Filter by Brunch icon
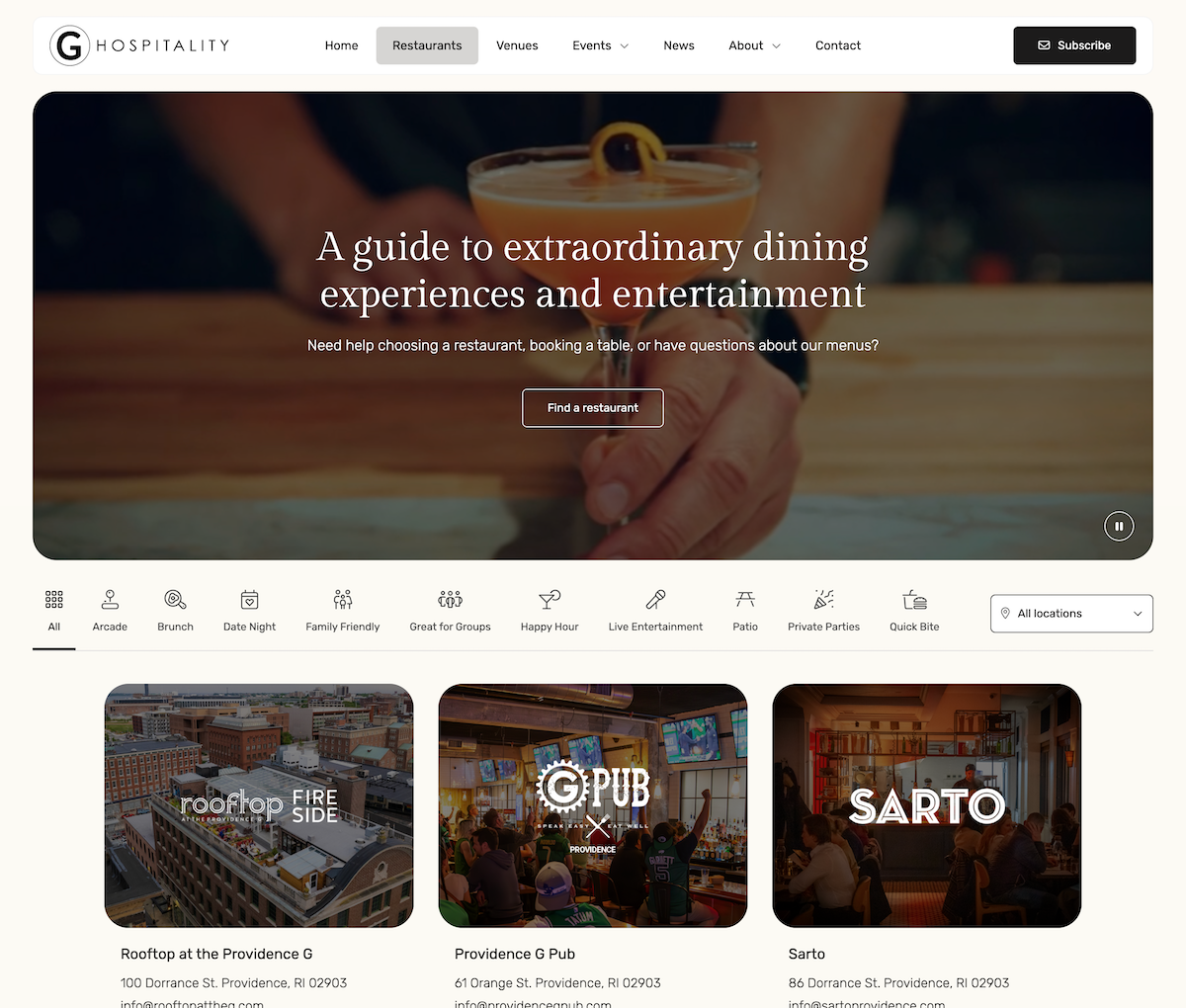Viewport: 1186px width, 1008px height. [175, 600]
